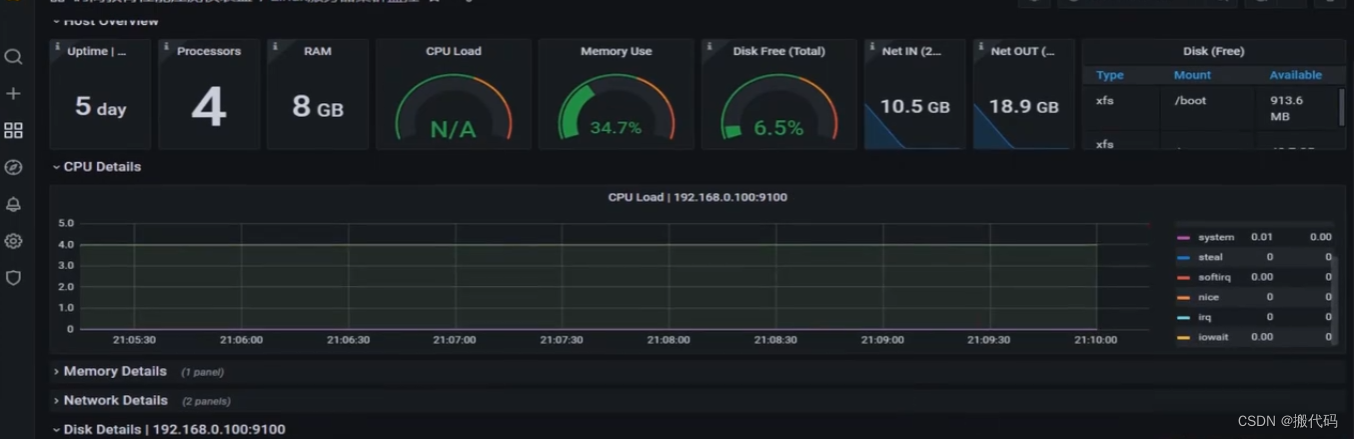Open the Processors panel title menu
Viewport: 1354px width, 439px height.
(x=210, y=51)
